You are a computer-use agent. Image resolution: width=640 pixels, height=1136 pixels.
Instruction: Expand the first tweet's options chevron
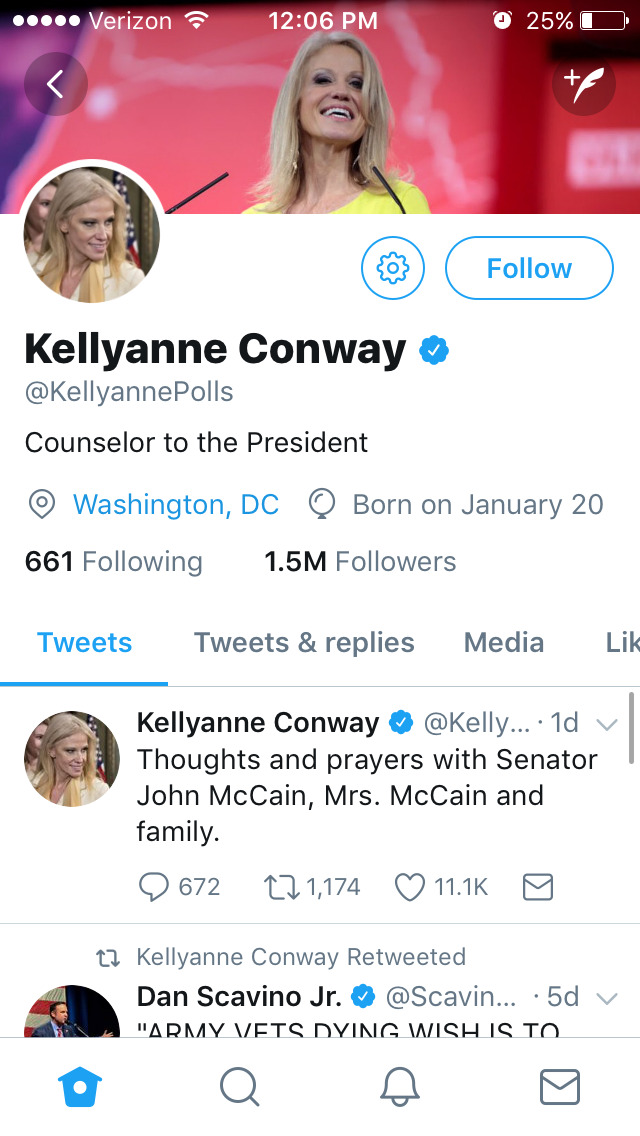click(606, 723)
